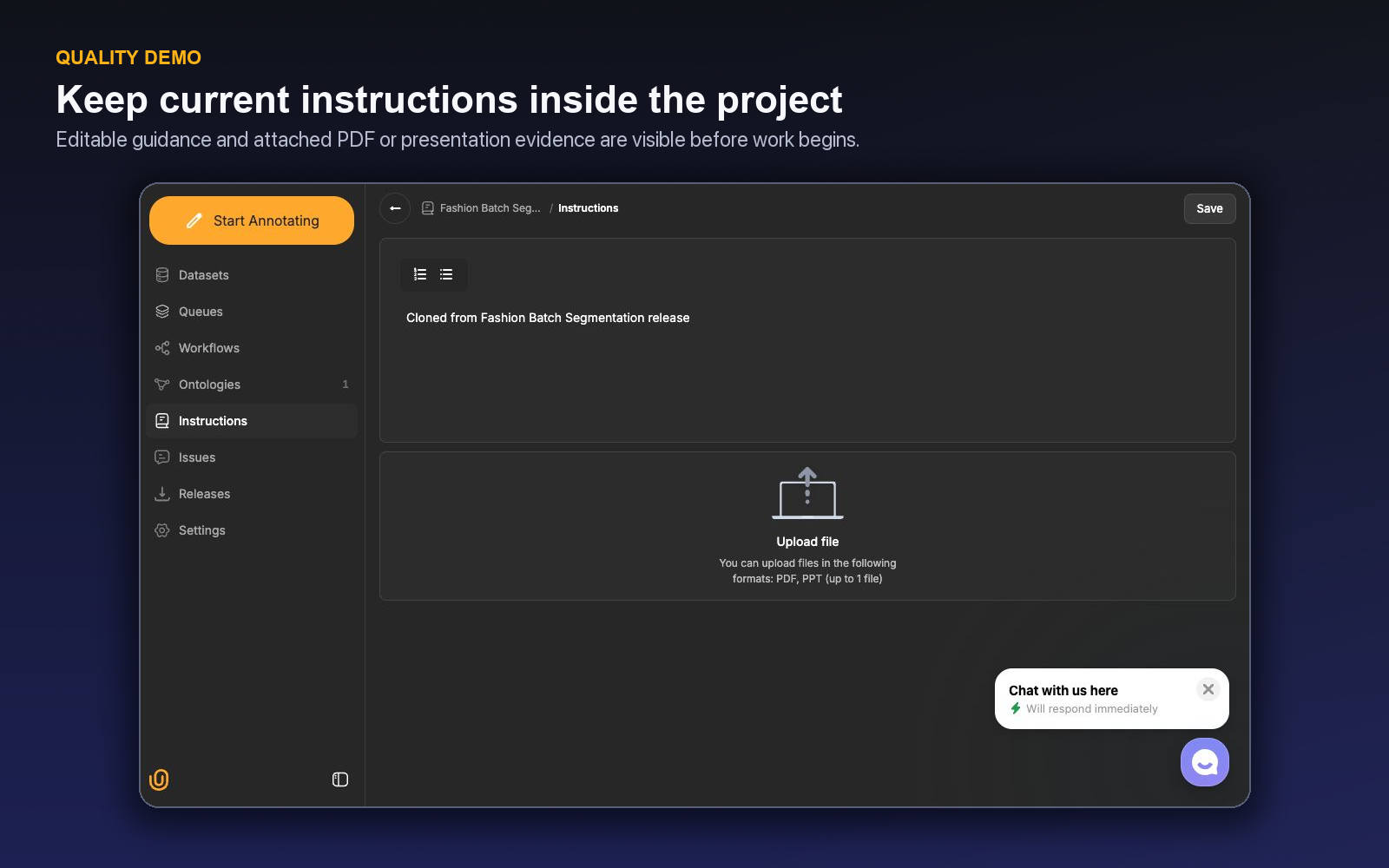Click the orange logo icon in sidebar footer
Viewport: 1389px width, 868px height.
(159, 779)
